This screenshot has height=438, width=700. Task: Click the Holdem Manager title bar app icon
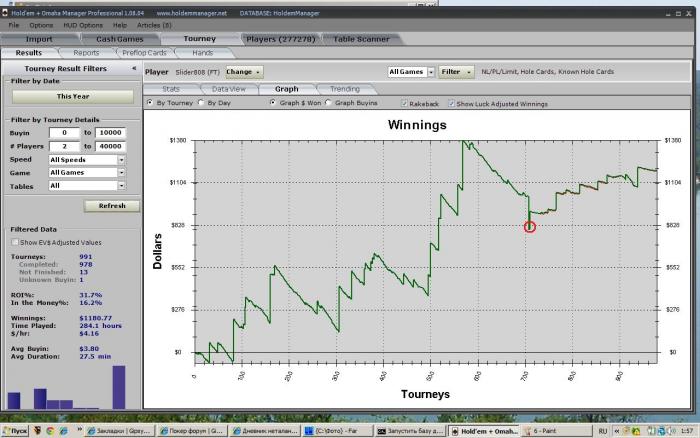click(4, 13)
